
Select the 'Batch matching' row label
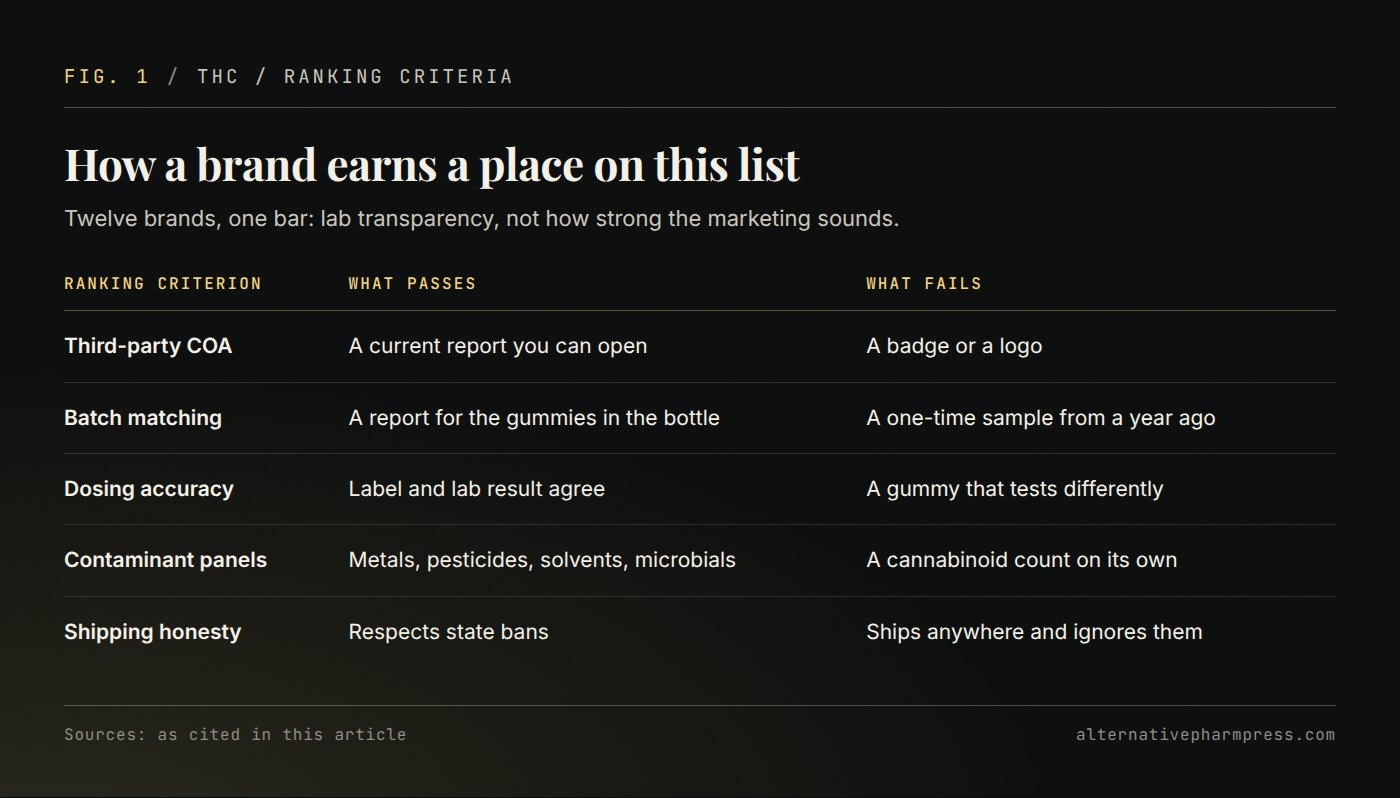[x=143, y=418]
